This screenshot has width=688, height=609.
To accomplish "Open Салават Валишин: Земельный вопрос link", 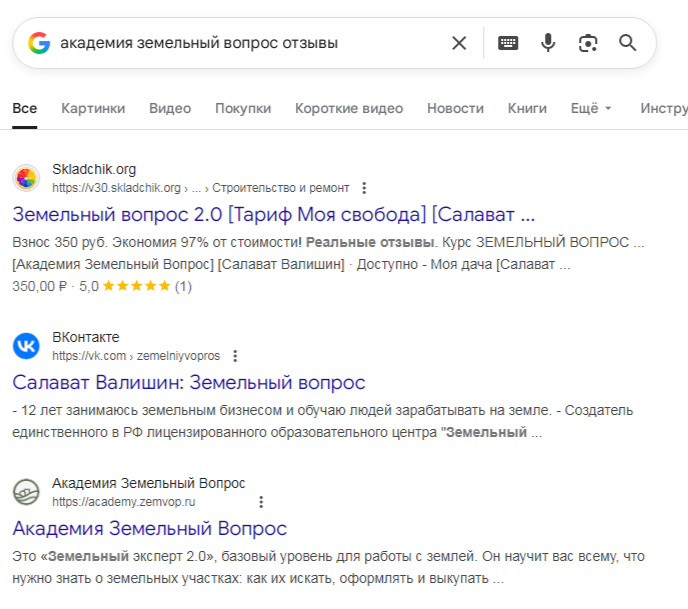I will pos(189,382).
